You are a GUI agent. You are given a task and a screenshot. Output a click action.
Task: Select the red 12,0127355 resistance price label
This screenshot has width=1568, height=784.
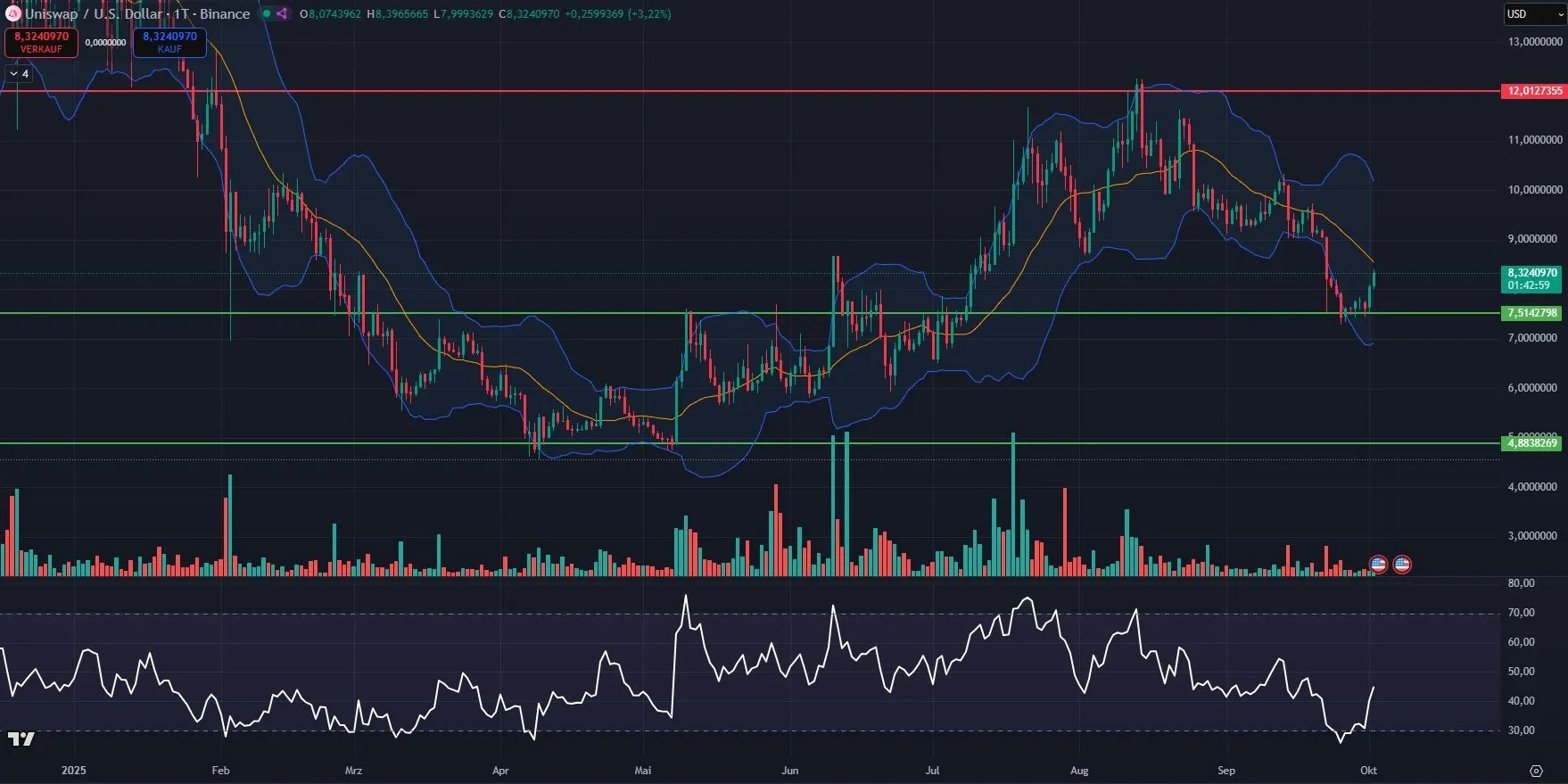pos(1534,91)
